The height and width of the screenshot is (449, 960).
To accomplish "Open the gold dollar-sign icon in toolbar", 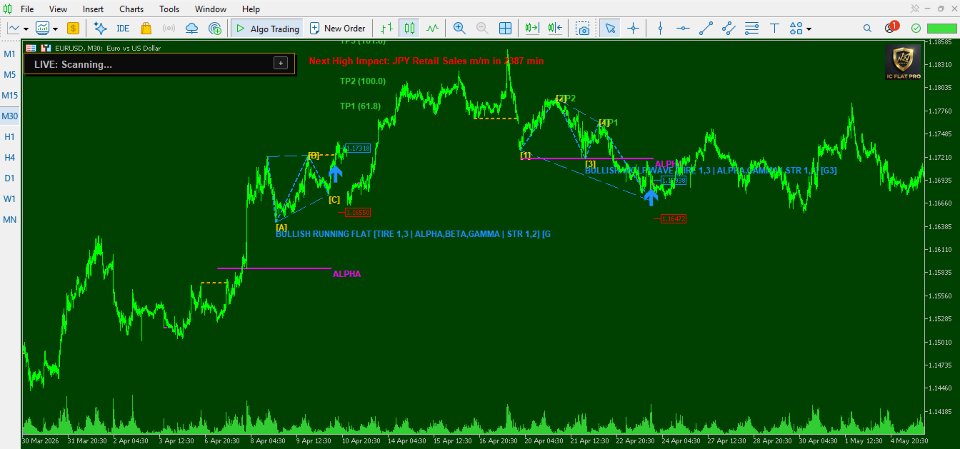I will [73, 28].
